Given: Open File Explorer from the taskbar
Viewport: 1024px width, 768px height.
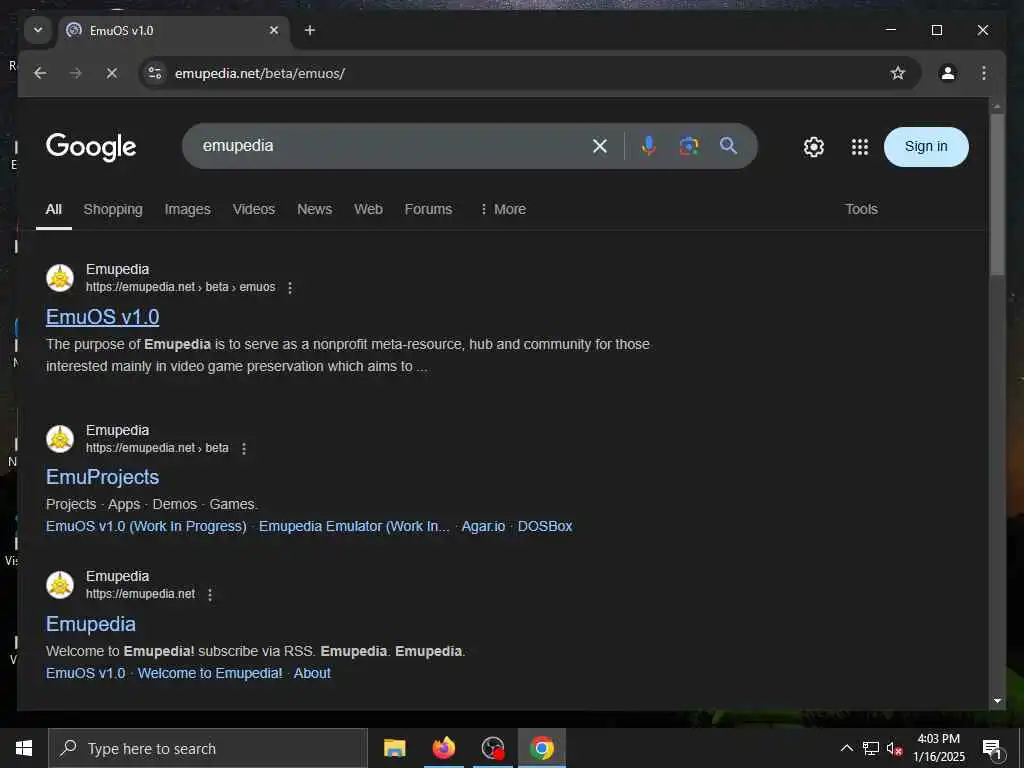Looking at the screenshot, I should click(394, 748).
